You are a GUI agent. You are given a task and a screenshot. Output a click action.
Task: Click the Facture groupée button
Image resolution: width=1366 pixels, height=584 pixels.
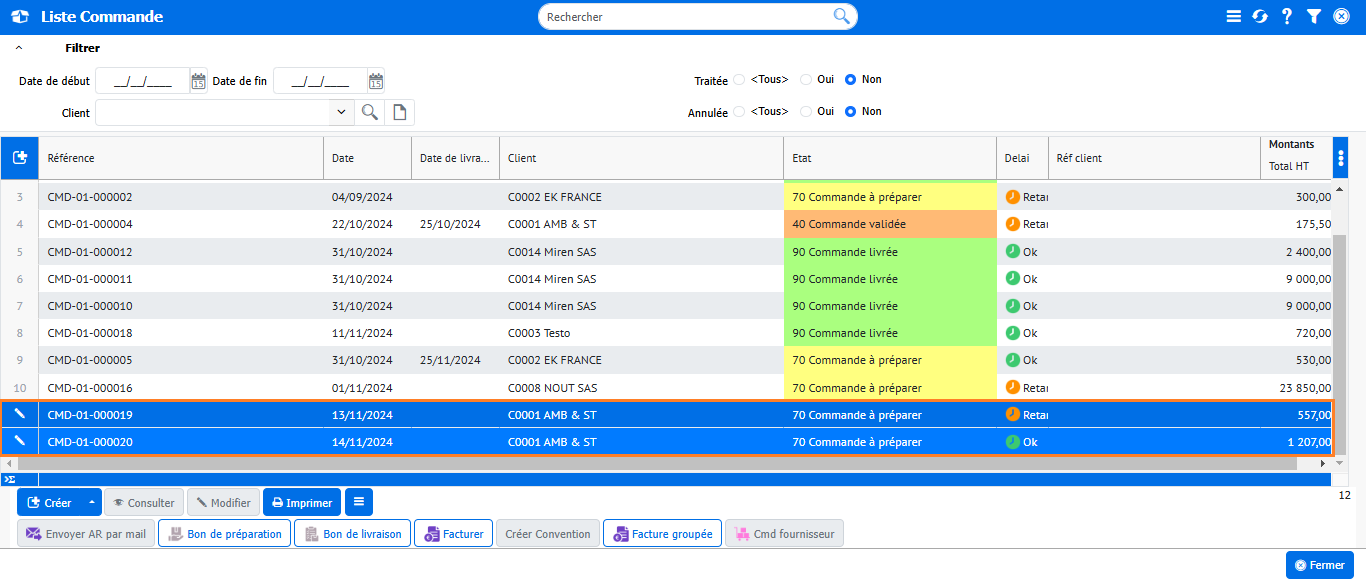tap(662, 534)
